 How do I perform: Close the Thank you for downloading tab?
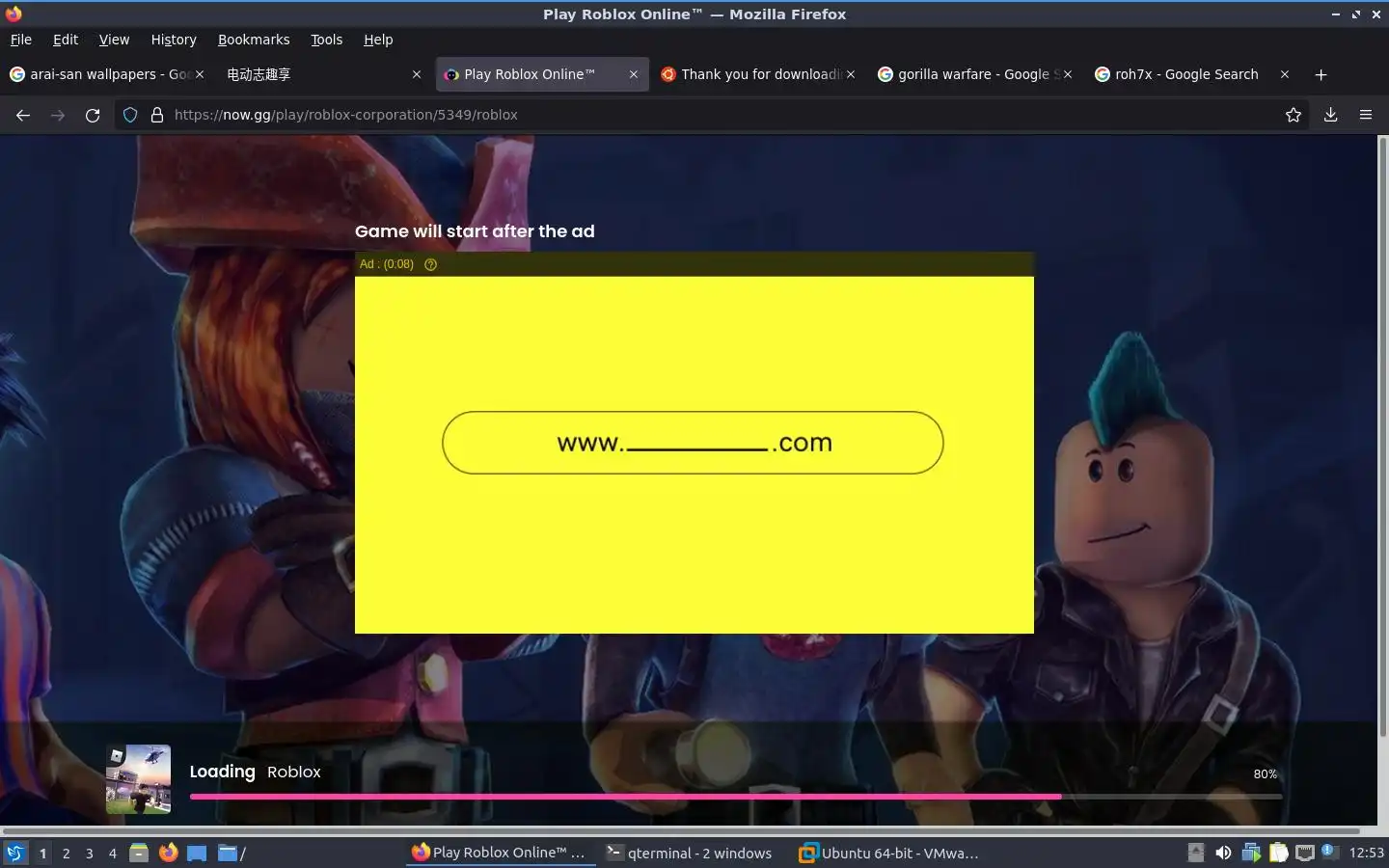point(851,74)
